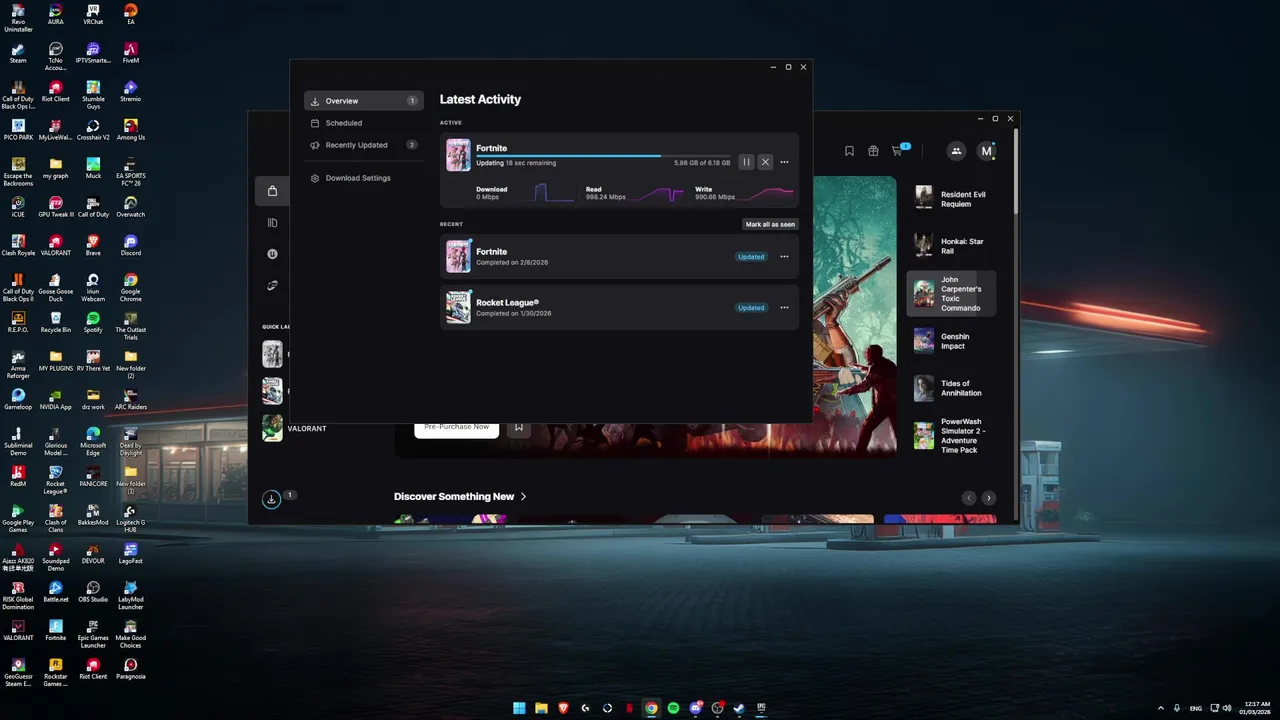Click the active Fortnite cover thumbnail
Screen dimensions: 1280x720
pos(458,155)
